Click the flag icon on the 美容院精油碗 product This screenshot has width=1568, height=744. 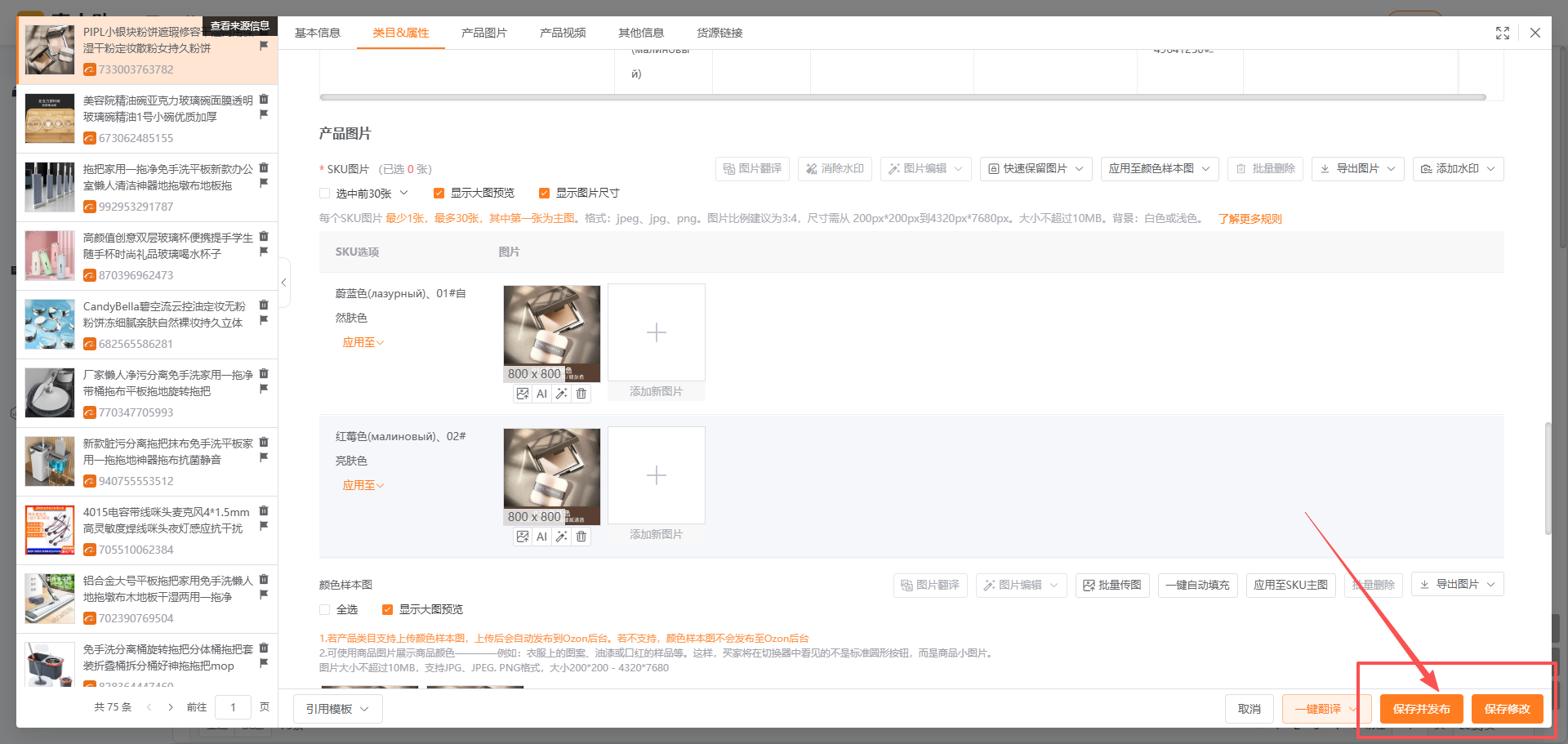[264, 114]
